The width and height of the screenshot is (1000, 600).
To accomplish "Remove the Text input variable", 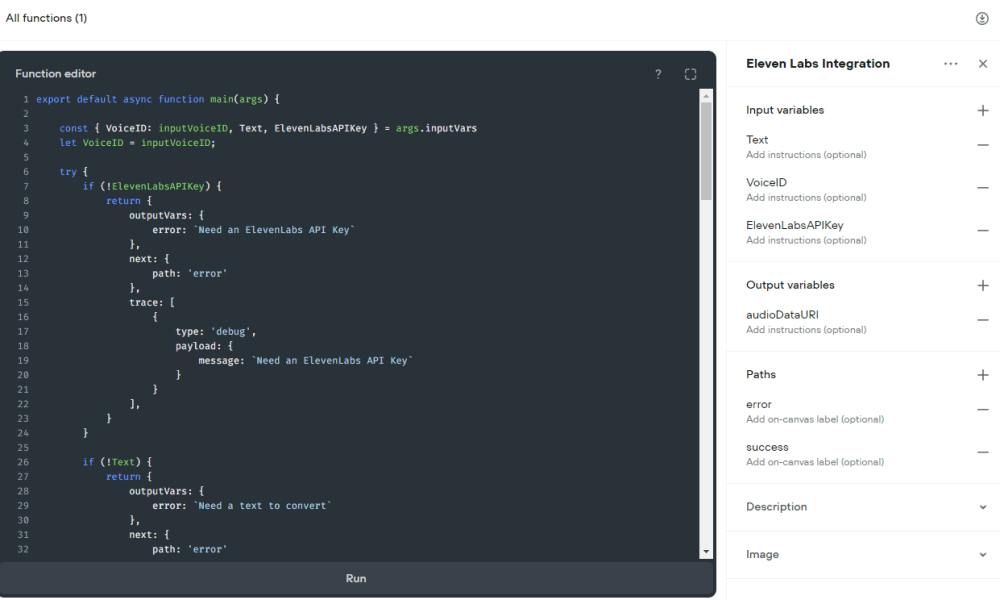I will point(983,145).
